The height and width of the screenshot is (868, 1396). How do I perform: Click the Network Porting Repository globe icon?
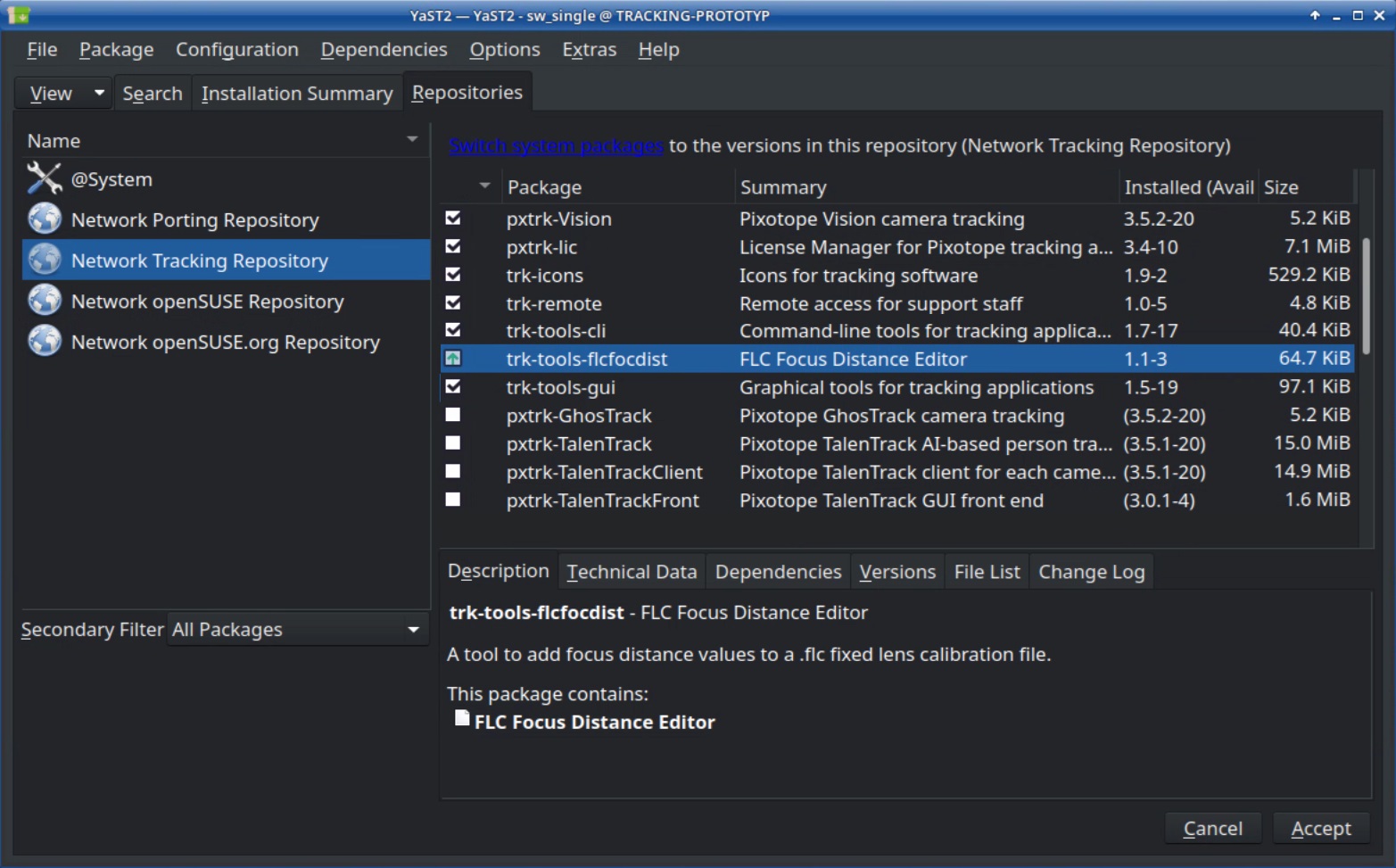tap(44, 219)
